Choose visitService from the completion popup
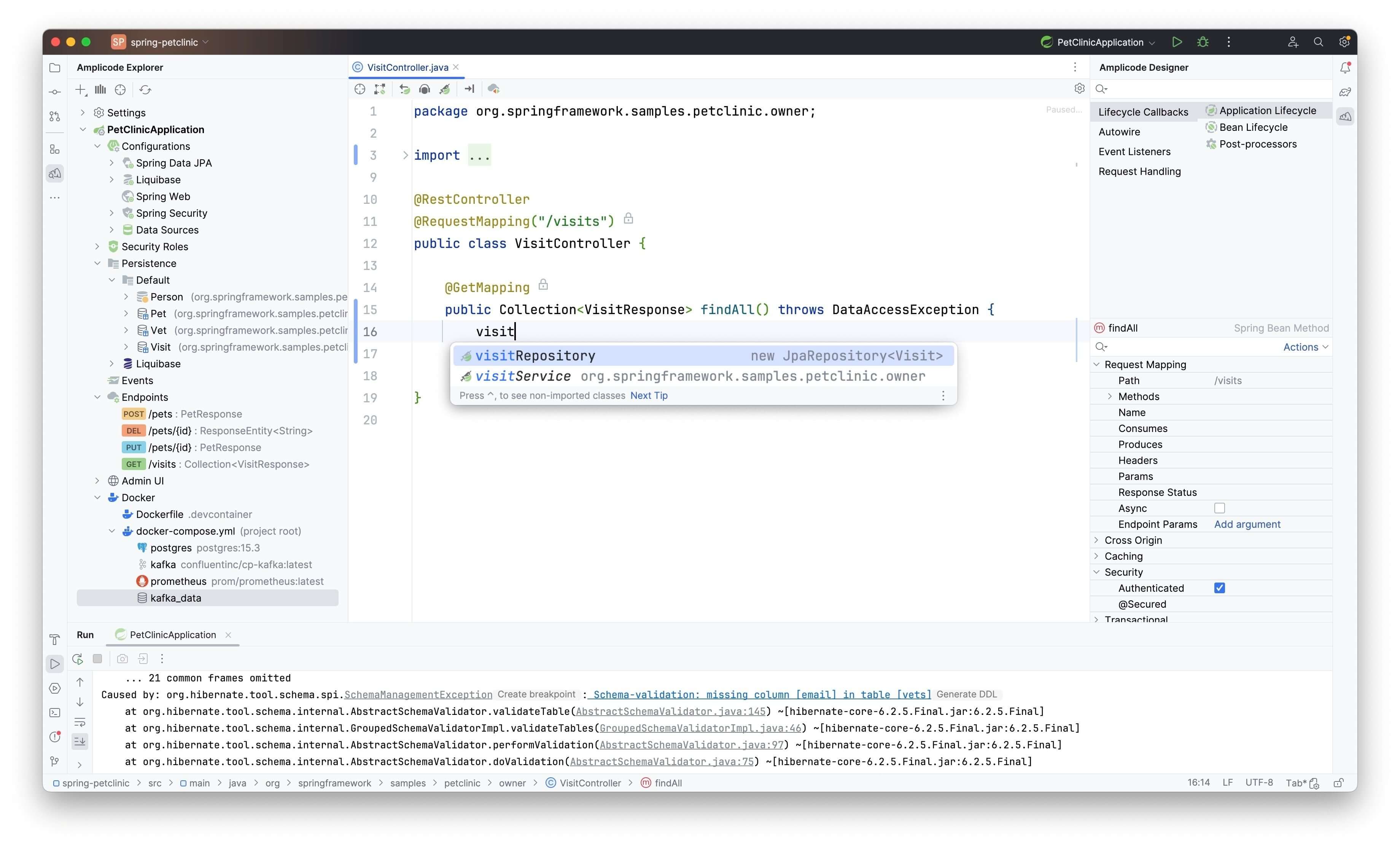 [523, 376]
